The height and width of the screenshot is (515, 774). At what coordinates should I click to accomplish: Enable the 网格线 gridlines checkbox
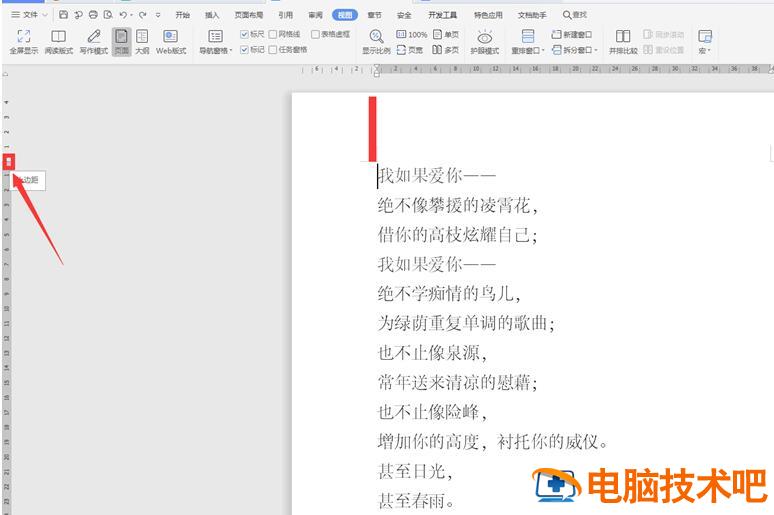(x=273, y=34)
